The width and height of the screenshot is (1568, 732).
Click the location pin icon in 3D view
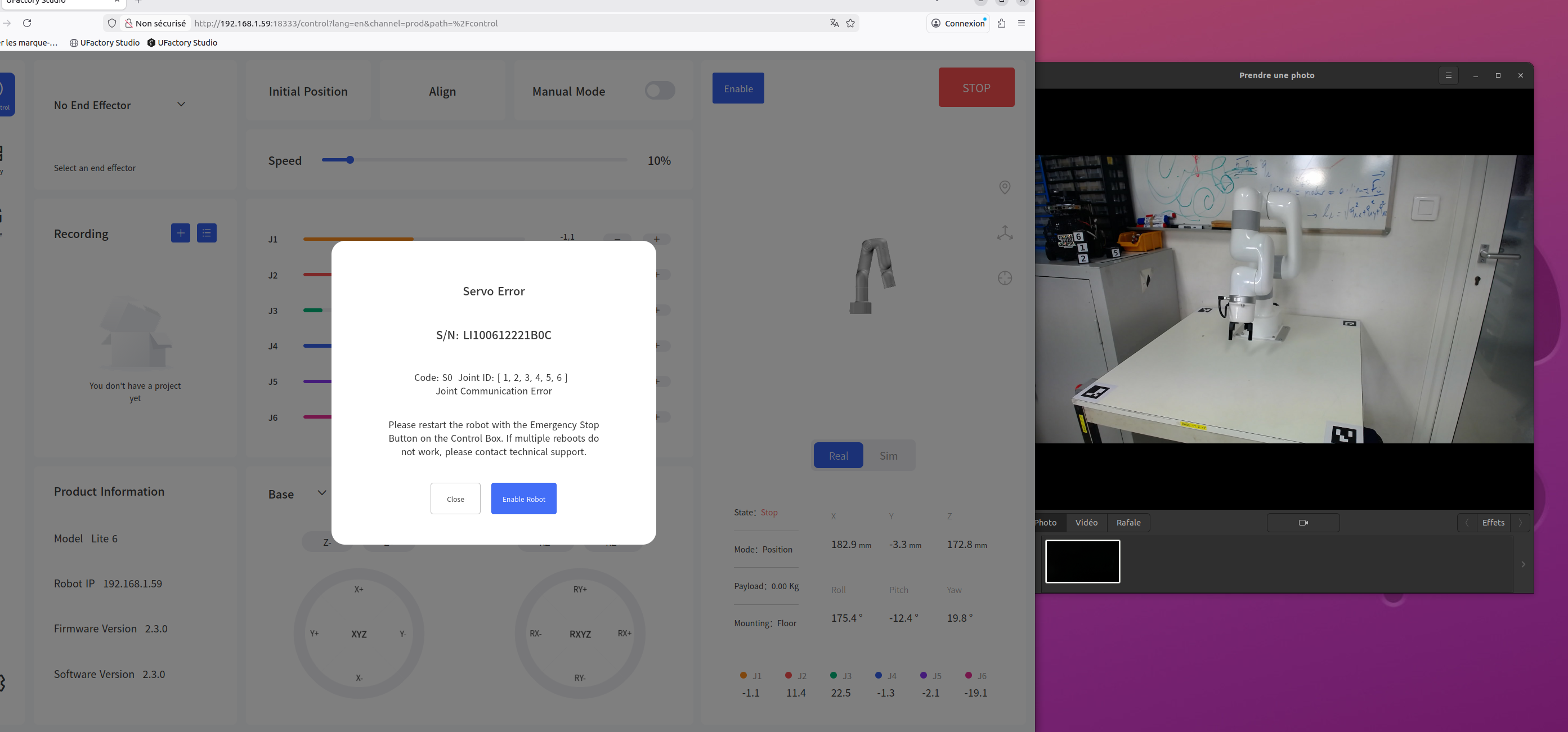coord(1005,187)
